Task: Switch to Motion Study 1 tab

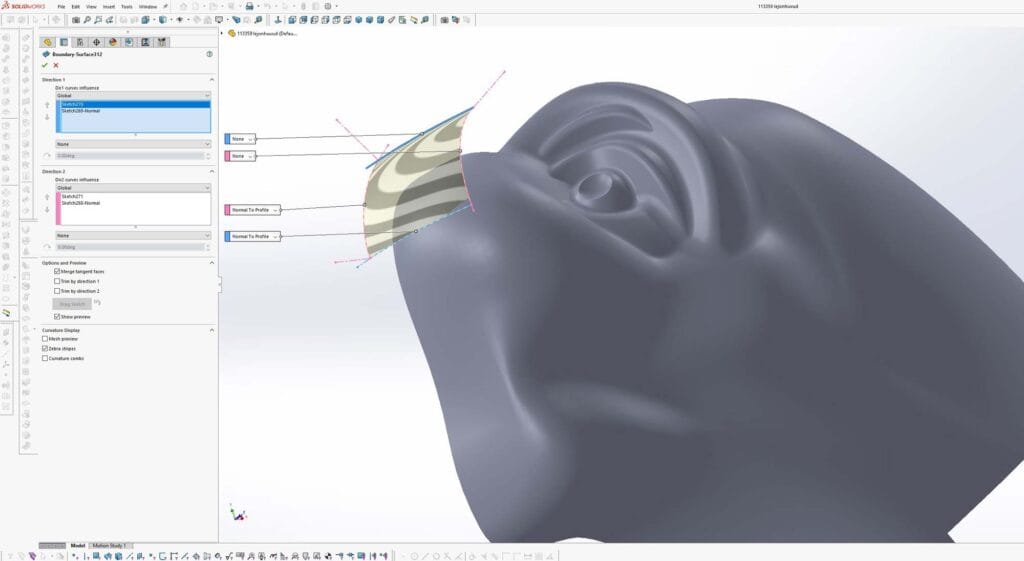Action: tap(110, 546)
